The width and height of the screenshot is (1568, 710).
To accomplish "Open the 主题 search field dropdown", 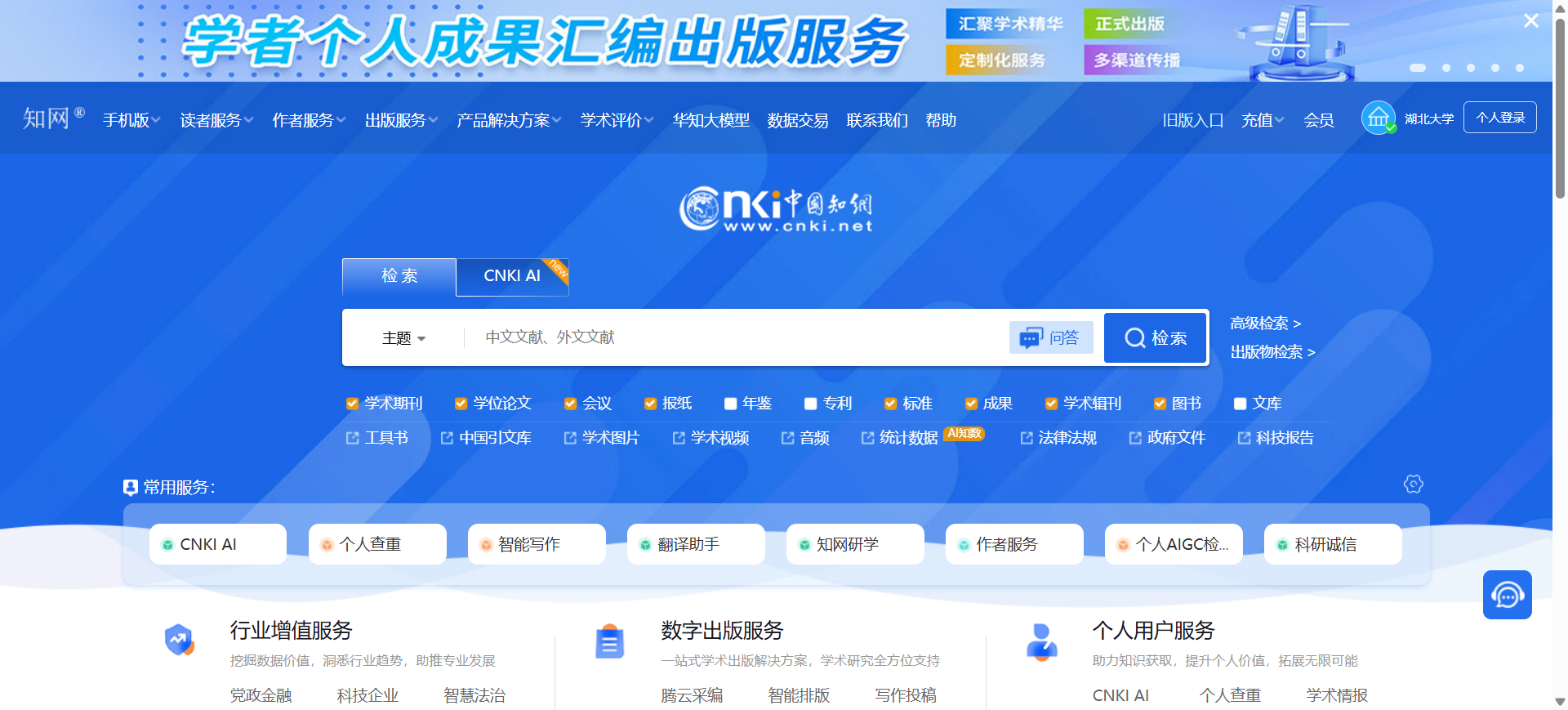I will coord(403,338).
